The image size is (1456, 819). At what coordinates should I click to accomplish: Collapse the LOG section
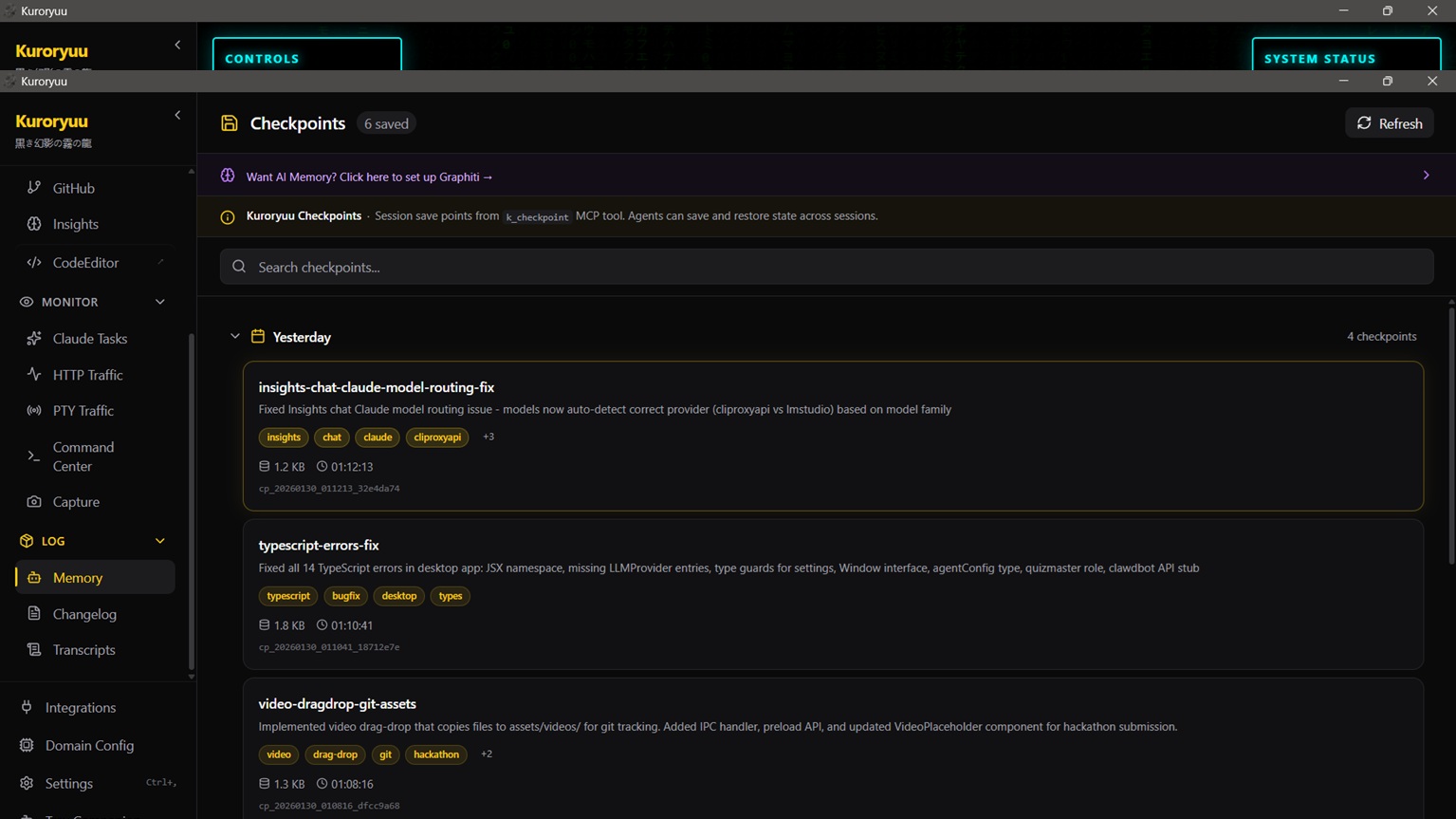(159, 541)
